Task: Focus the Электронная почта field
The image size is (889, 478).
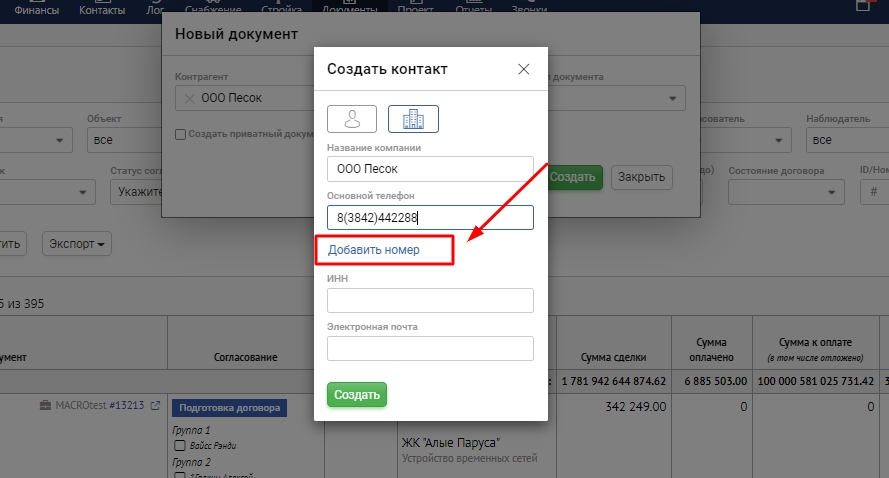Action: point(430,348)
